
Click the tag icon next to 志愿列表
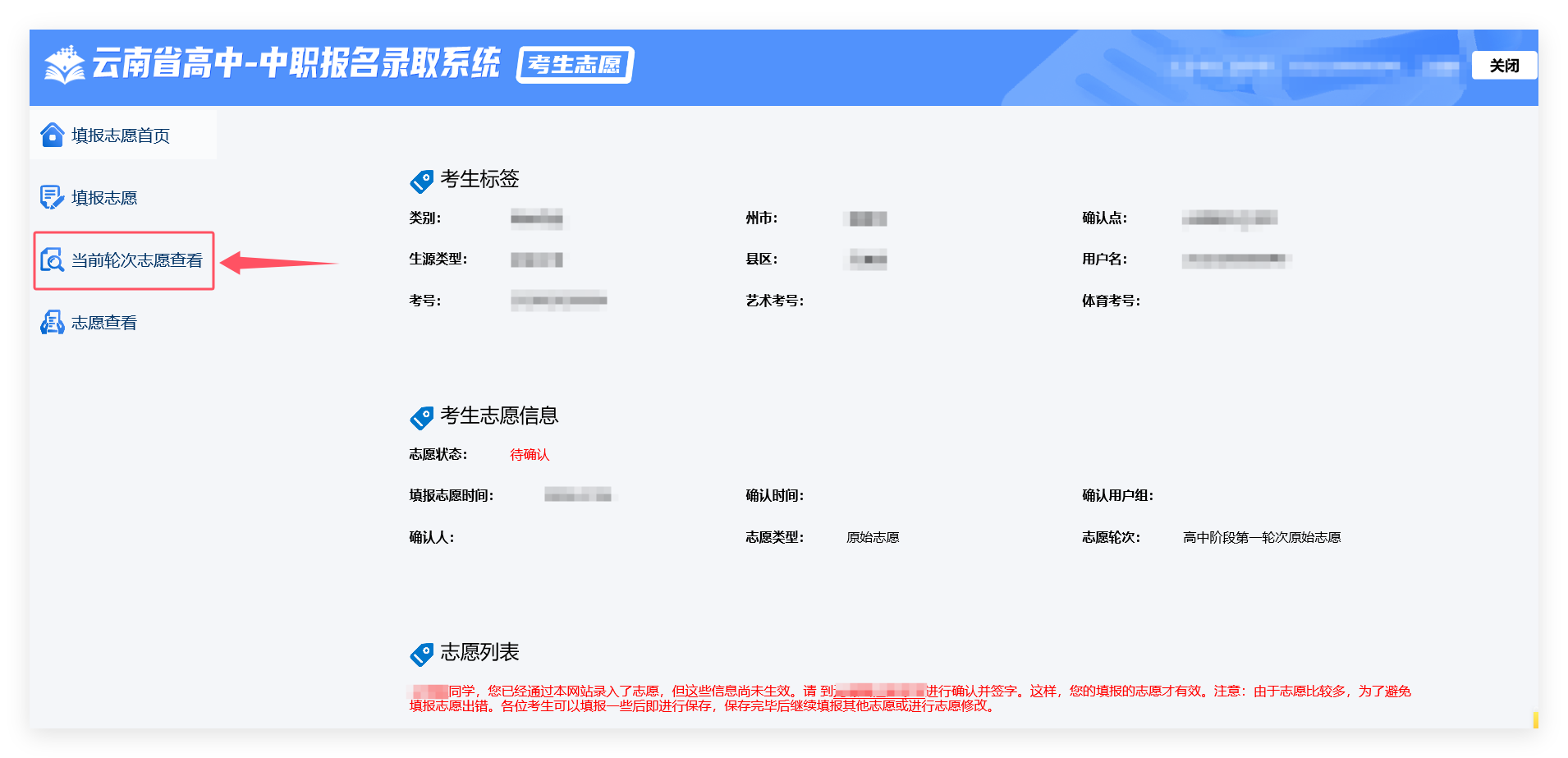[421, 654]
